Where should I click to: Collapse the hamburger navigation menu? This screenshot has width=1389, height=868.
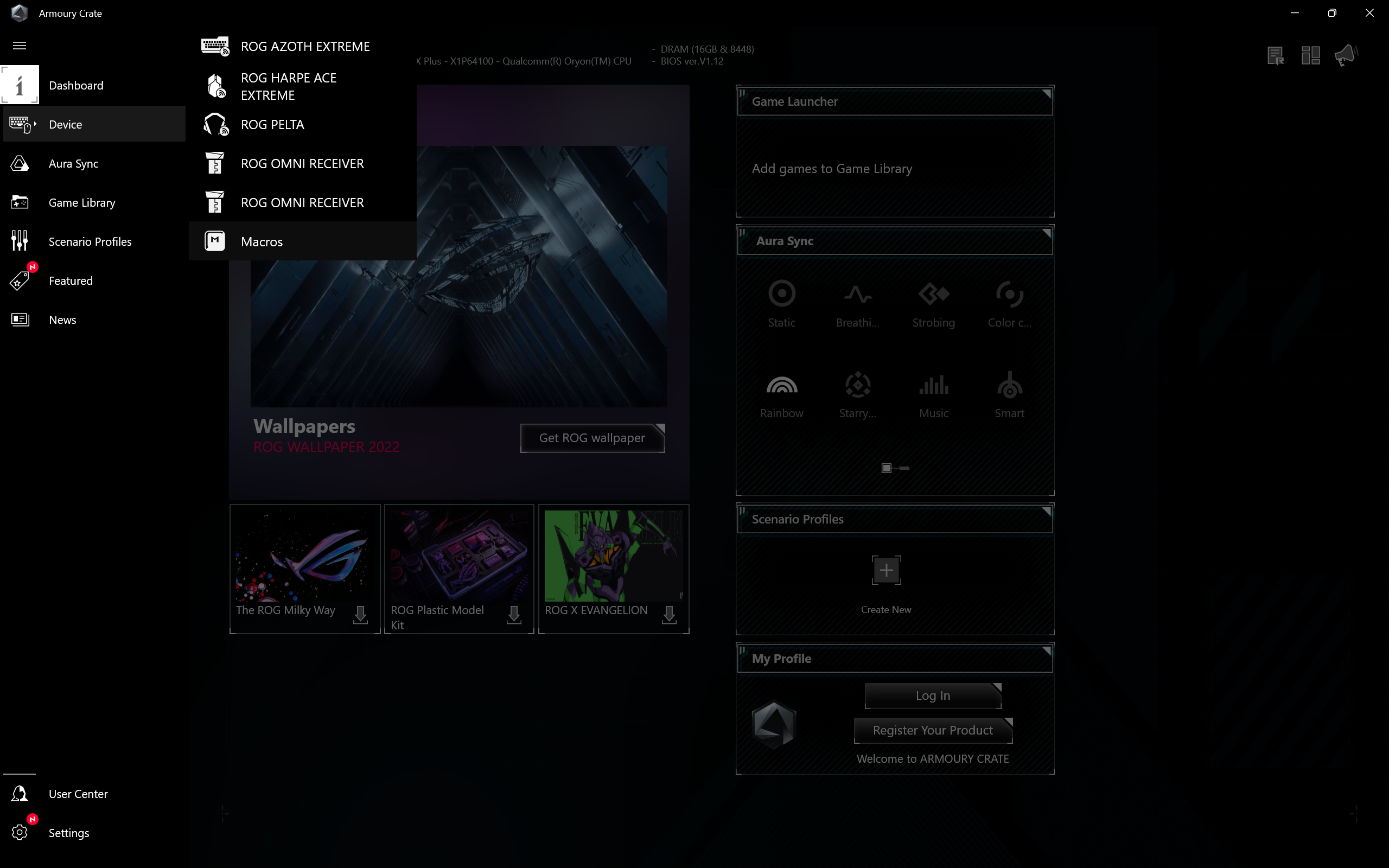[20, 46]
